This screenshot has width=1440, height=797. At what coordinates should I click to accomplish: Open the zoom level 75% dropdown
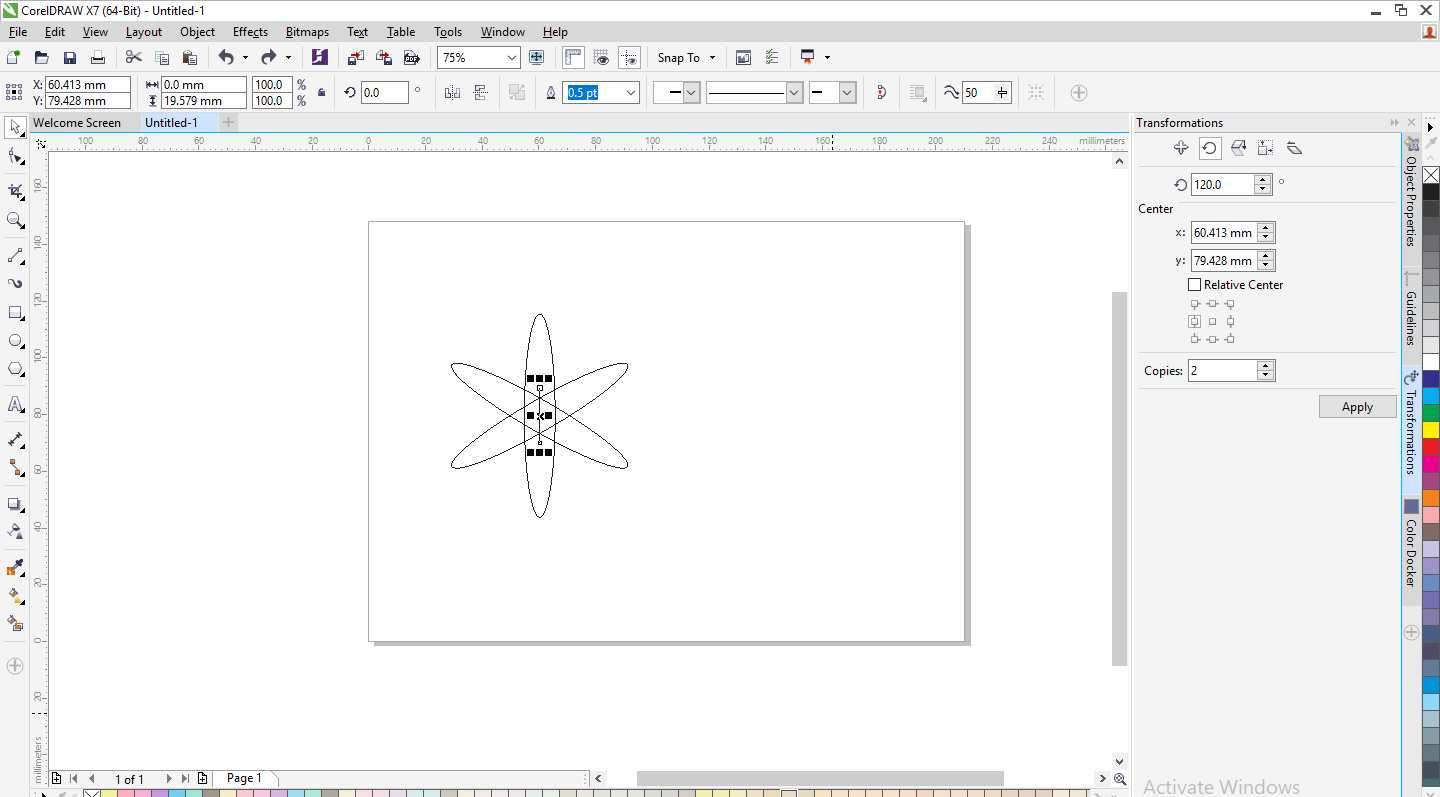[x=512, y=58]
